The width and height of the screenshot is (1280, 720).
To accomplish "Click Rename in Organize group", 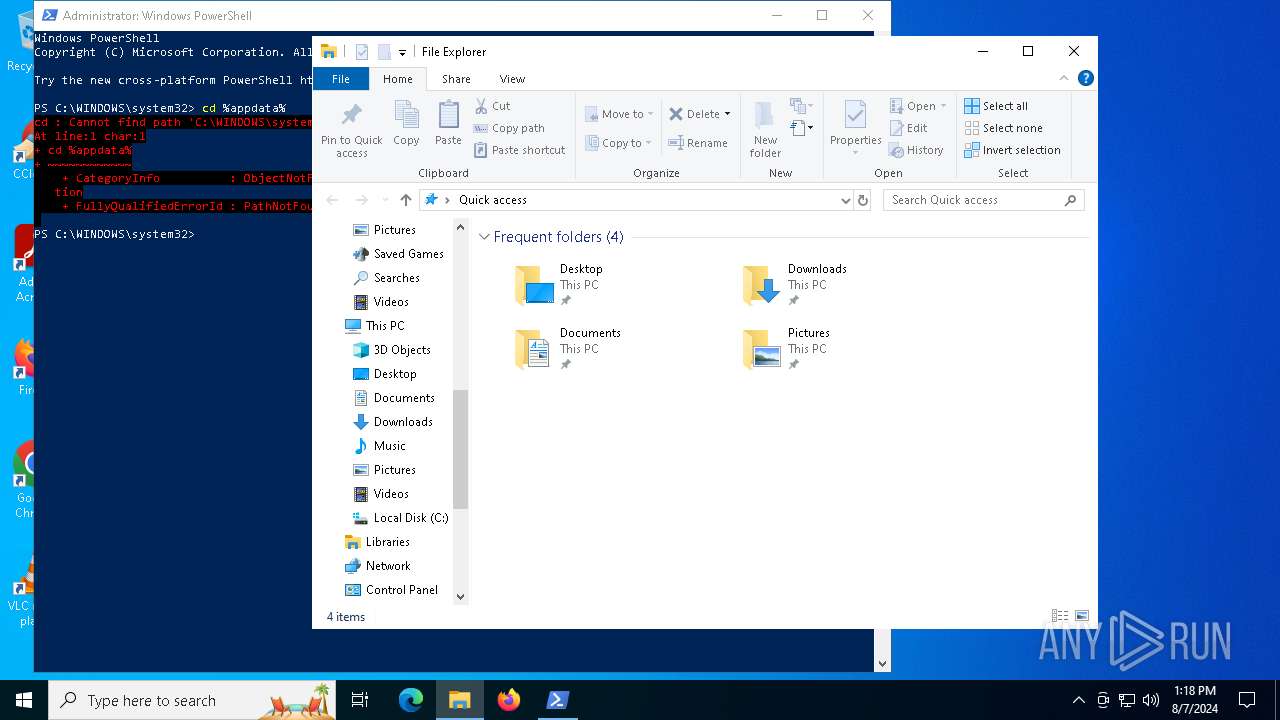I will [698, 143].
